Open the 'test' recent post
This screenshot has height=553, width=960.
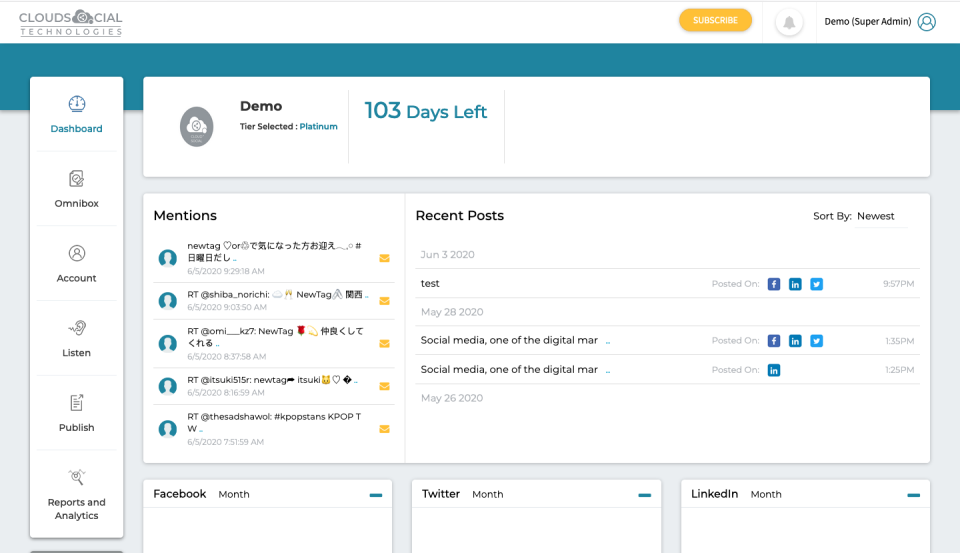click(x=430, y=284)
